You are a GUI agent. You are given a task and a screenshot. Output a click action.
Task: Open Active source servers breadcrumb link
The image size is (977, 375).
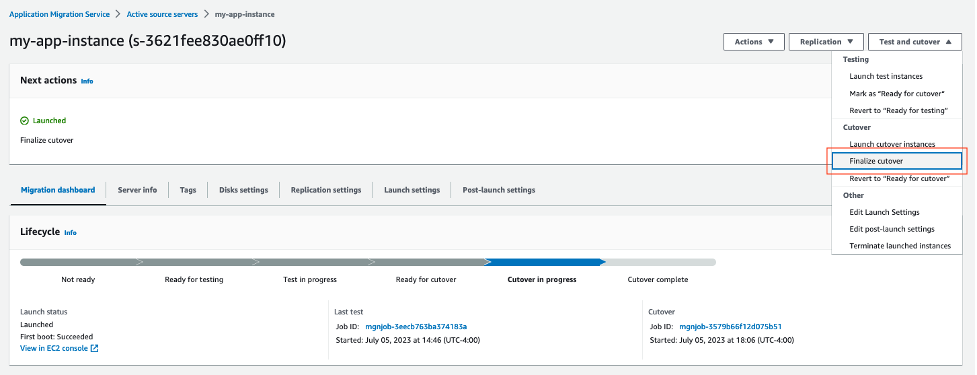pyautogui.click(x=162, y=14)
